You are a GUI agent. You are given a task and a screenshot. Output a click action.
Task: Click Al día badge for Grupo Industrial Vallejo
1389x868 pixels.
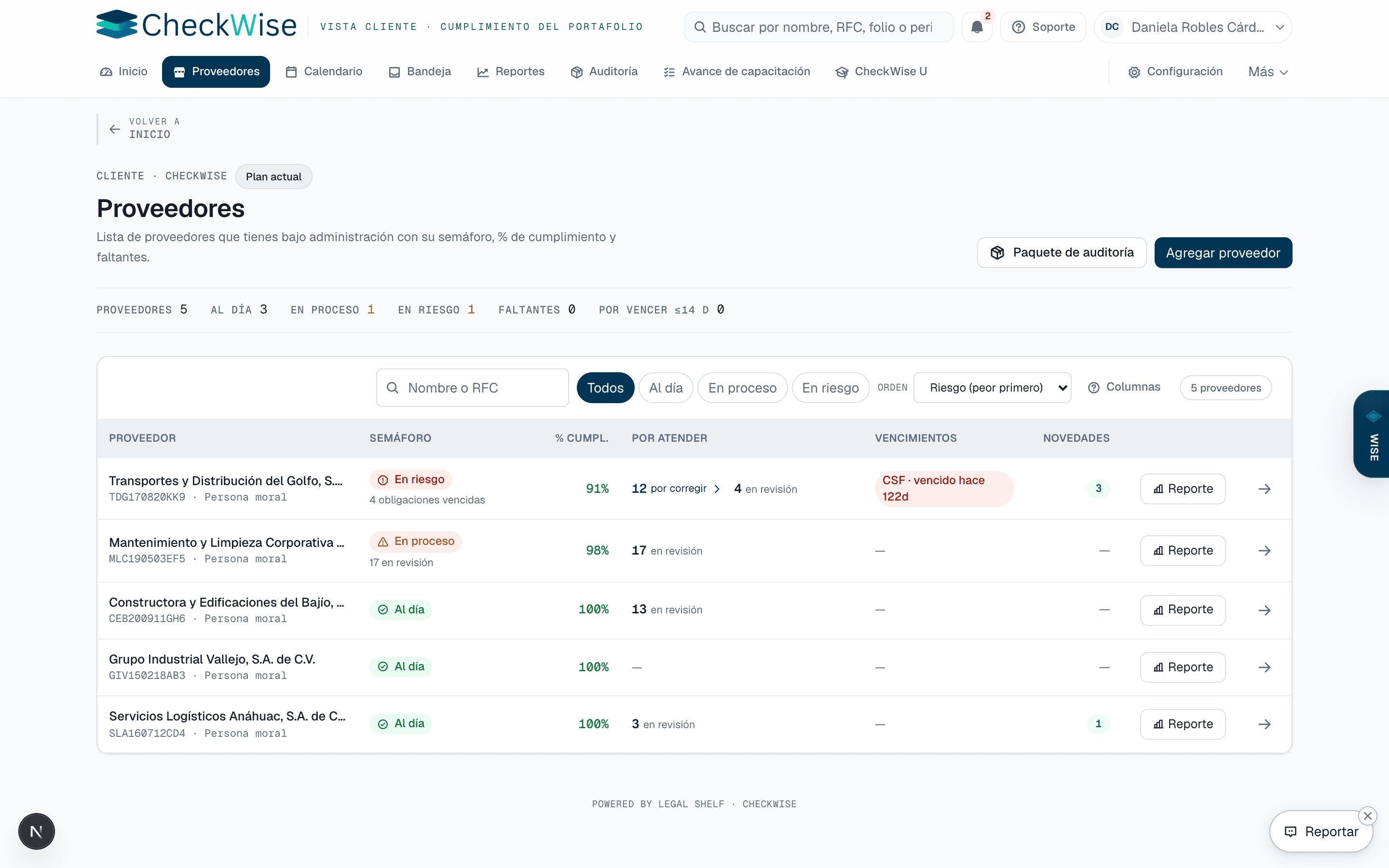point(401,666)
